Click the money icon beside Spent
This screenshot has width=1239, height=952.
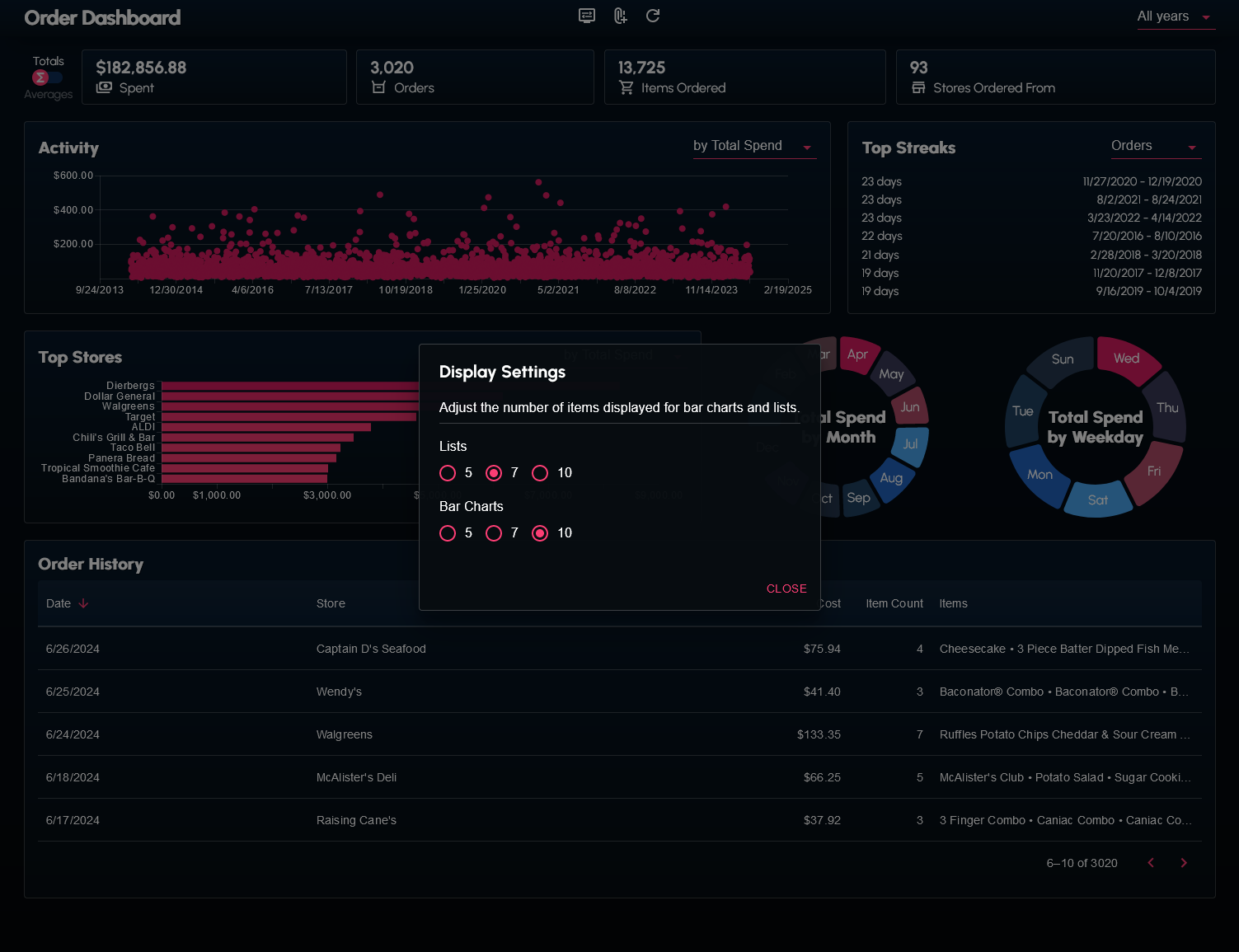pos(104,87)
